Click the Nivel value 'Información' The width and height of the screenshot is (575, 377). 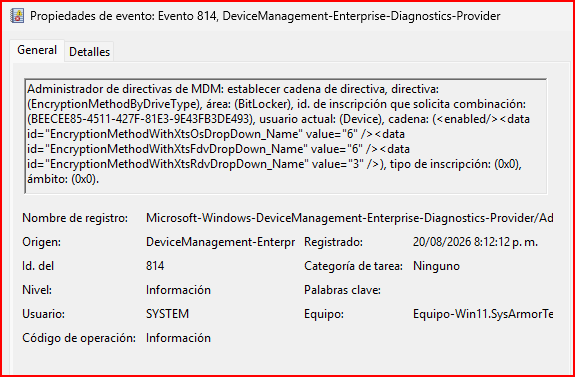(x=179, y=290)
